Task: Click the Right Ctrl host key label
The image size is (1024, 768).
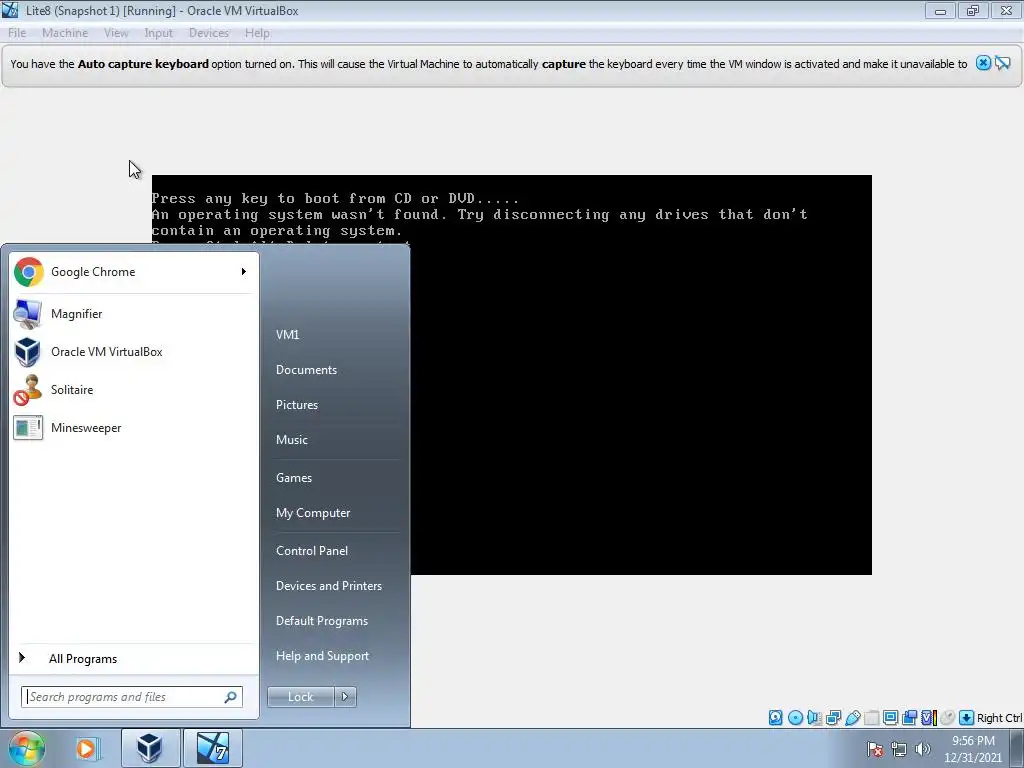Action: (x=999, y=718)
